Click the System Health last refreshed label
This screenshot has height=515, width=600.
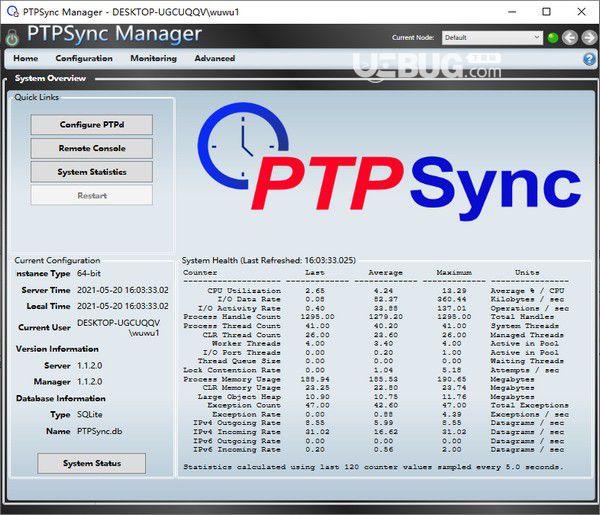269,260
